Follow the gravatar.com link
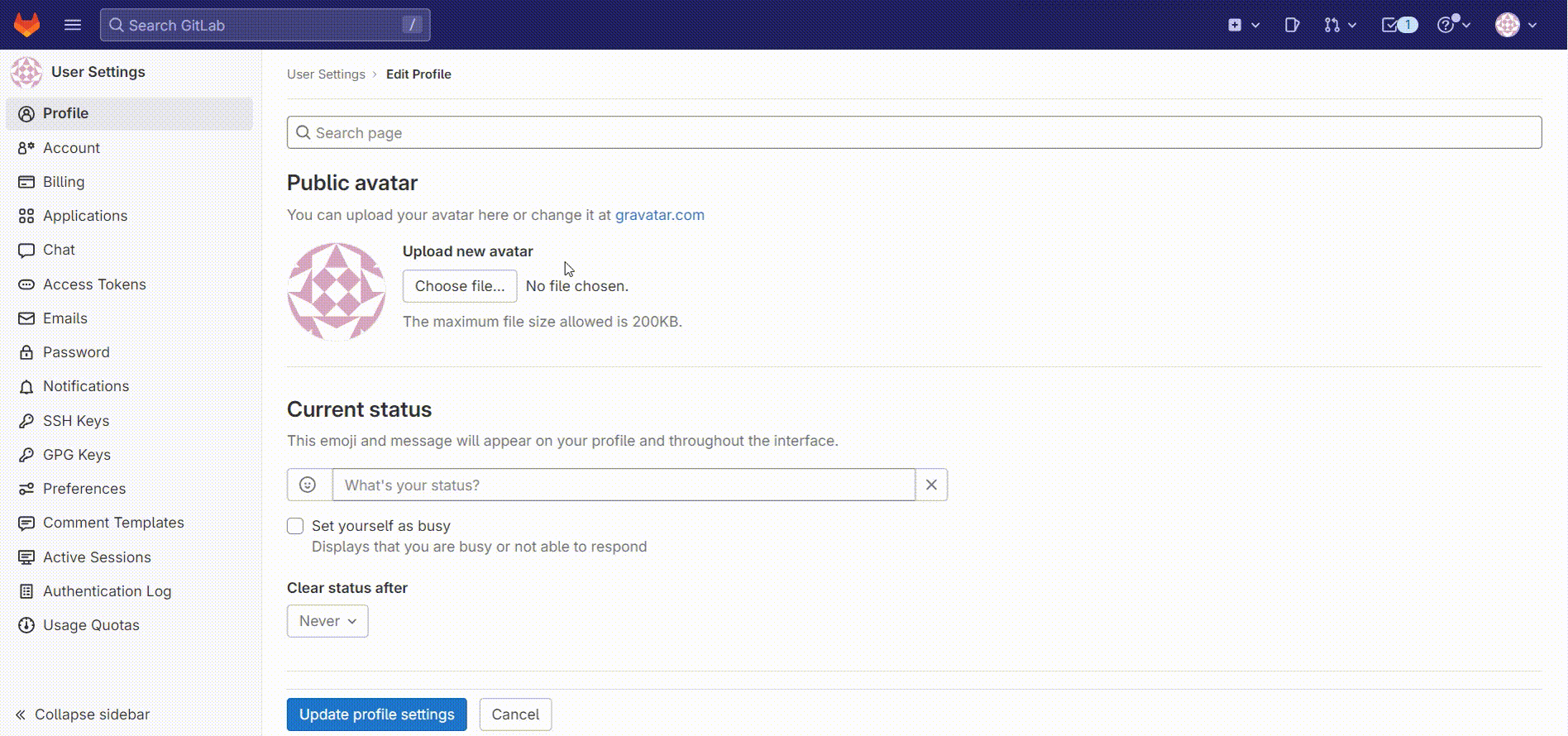Viewport: 1568px width, 736px height. coord(659,215)
